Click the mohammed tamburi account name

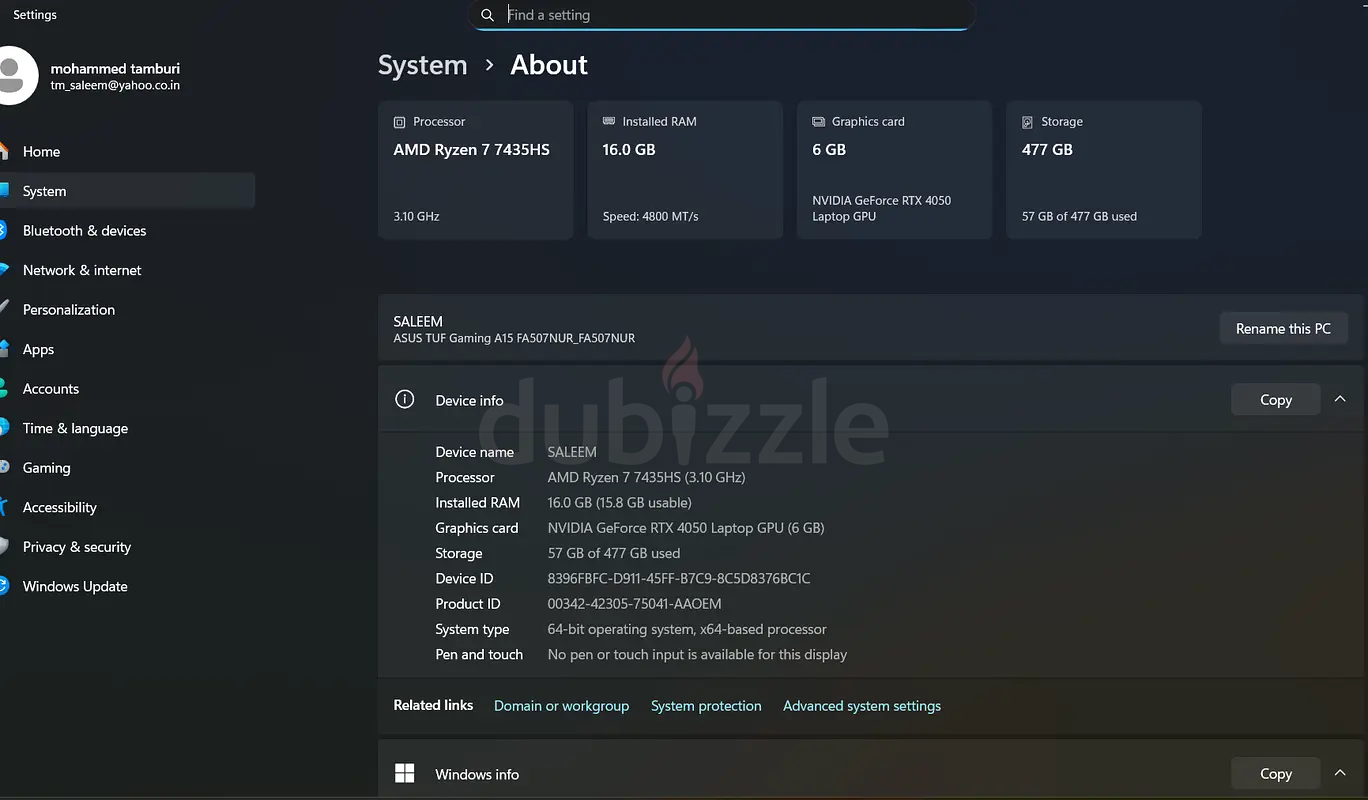115,69
